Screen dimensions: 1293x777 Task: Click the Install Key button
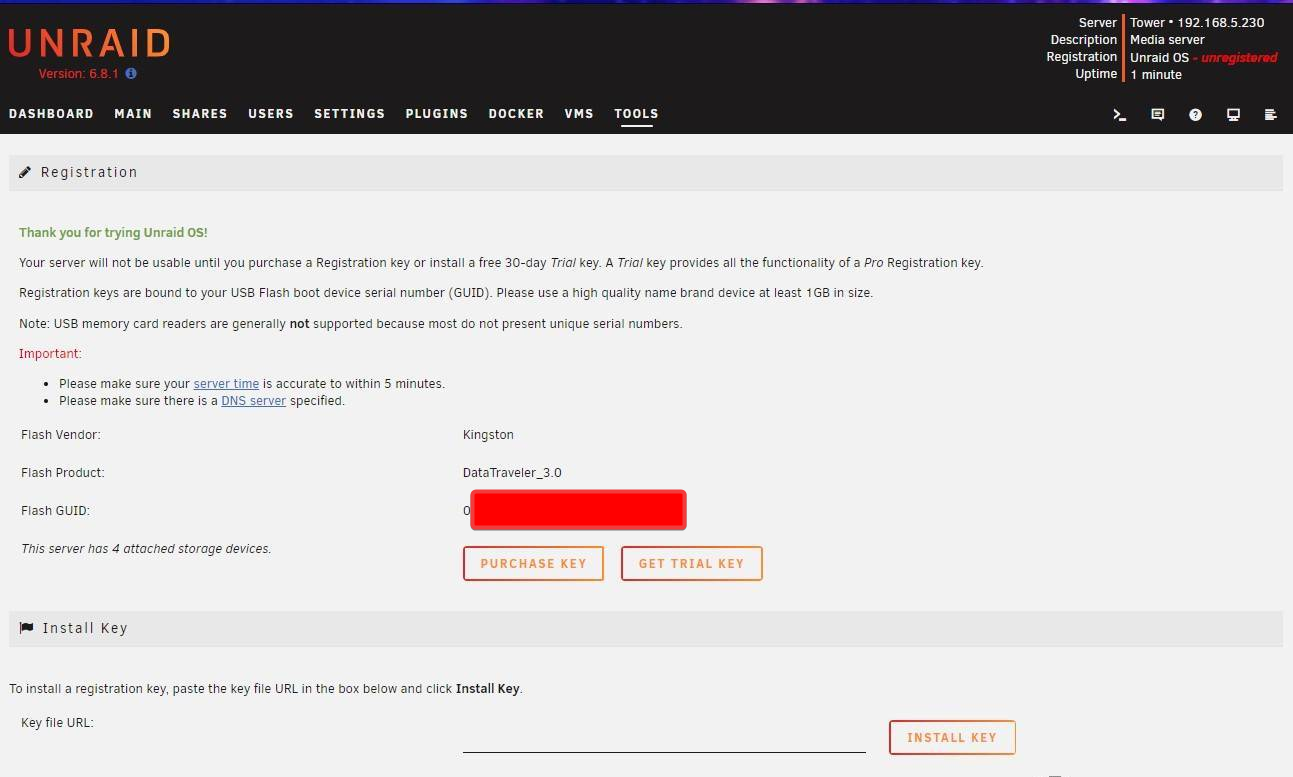[x=952, y=738]
